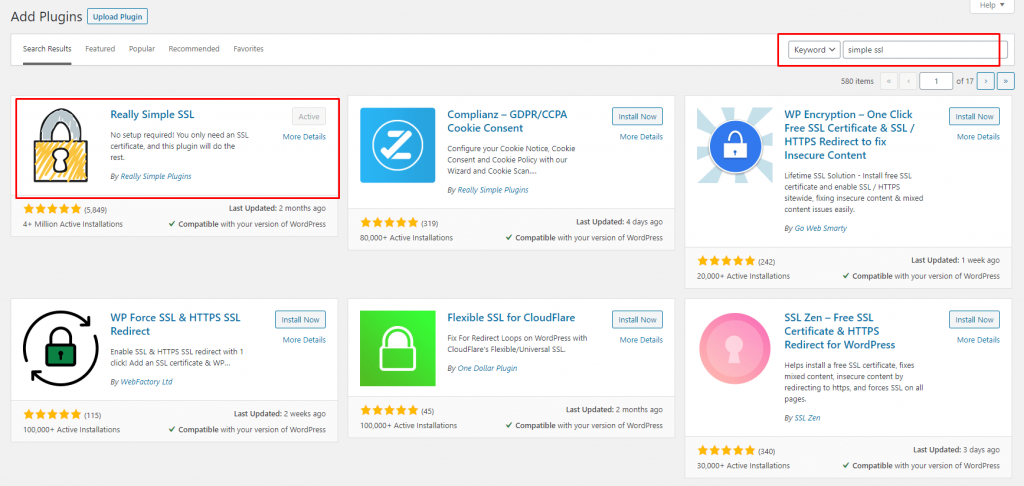Image resolution: width=1024 pixels, height=486 pixels.
Task: Open the Popular plugins tab
Action: (x=142, y=49)
